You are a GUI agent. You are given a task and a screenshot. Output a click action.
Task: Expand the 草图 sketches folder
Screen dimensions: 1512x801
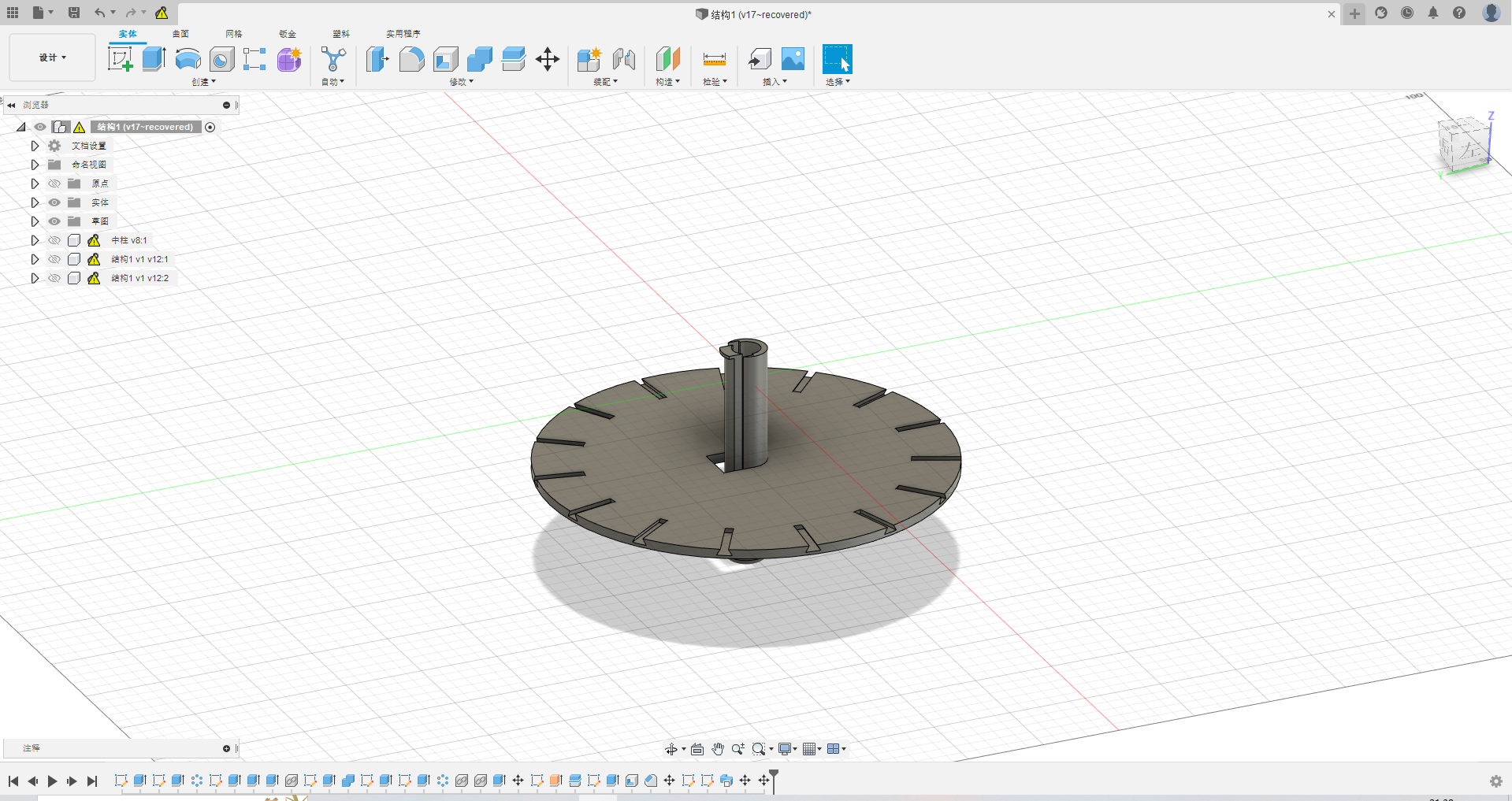35,221
